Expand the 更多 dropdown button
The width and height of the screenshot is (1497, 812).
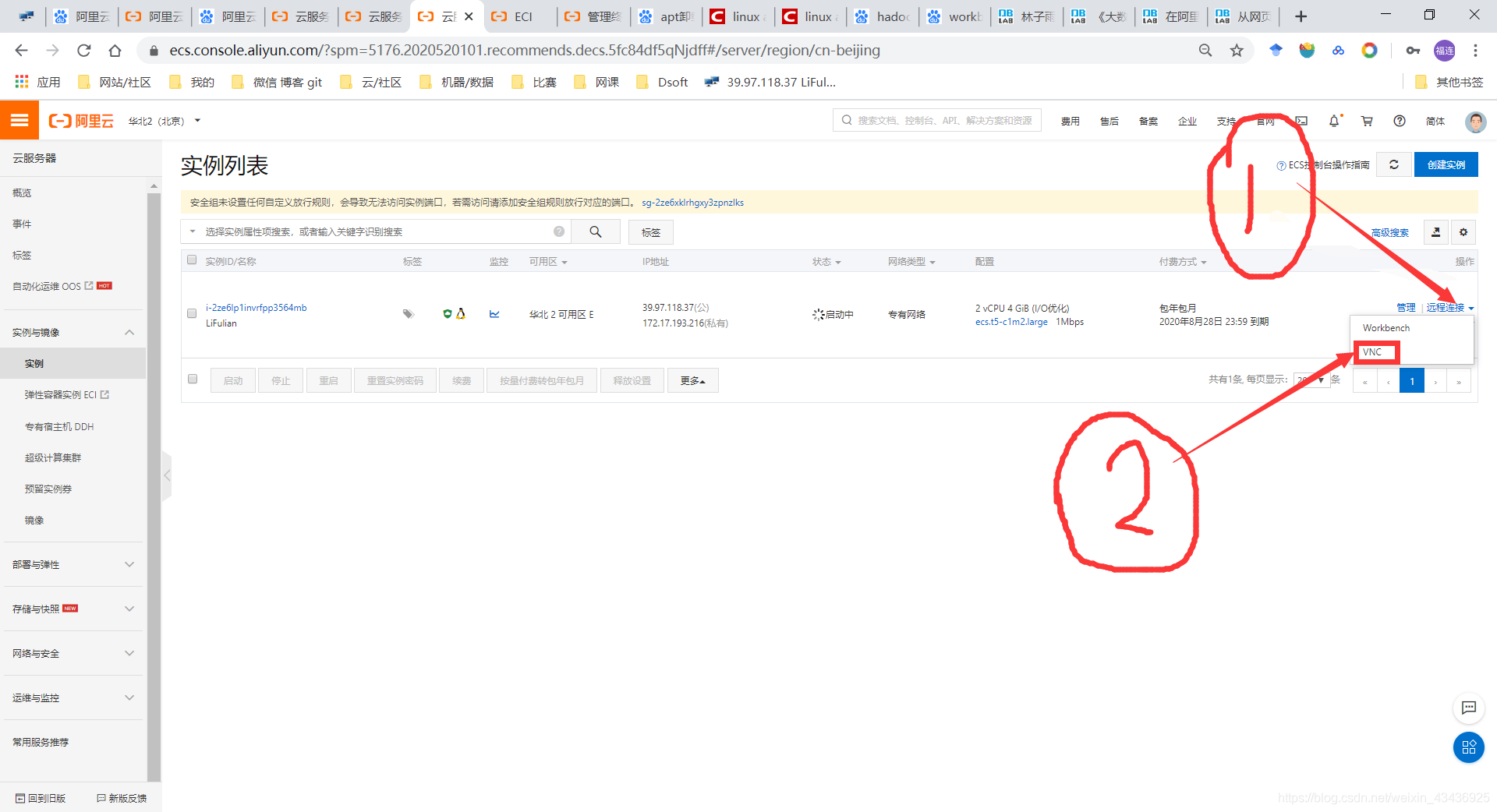(x=692, y=380)
